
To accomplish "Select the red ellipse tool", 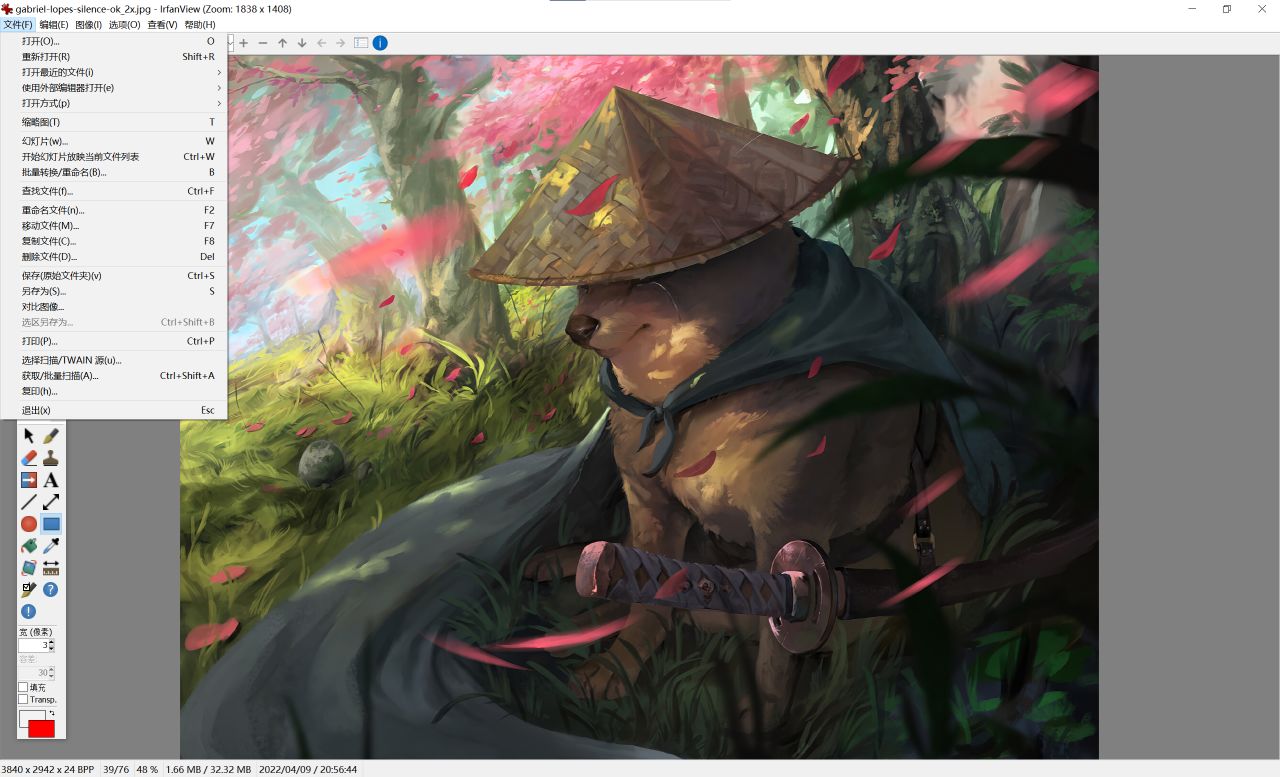I will pos(29,524).
